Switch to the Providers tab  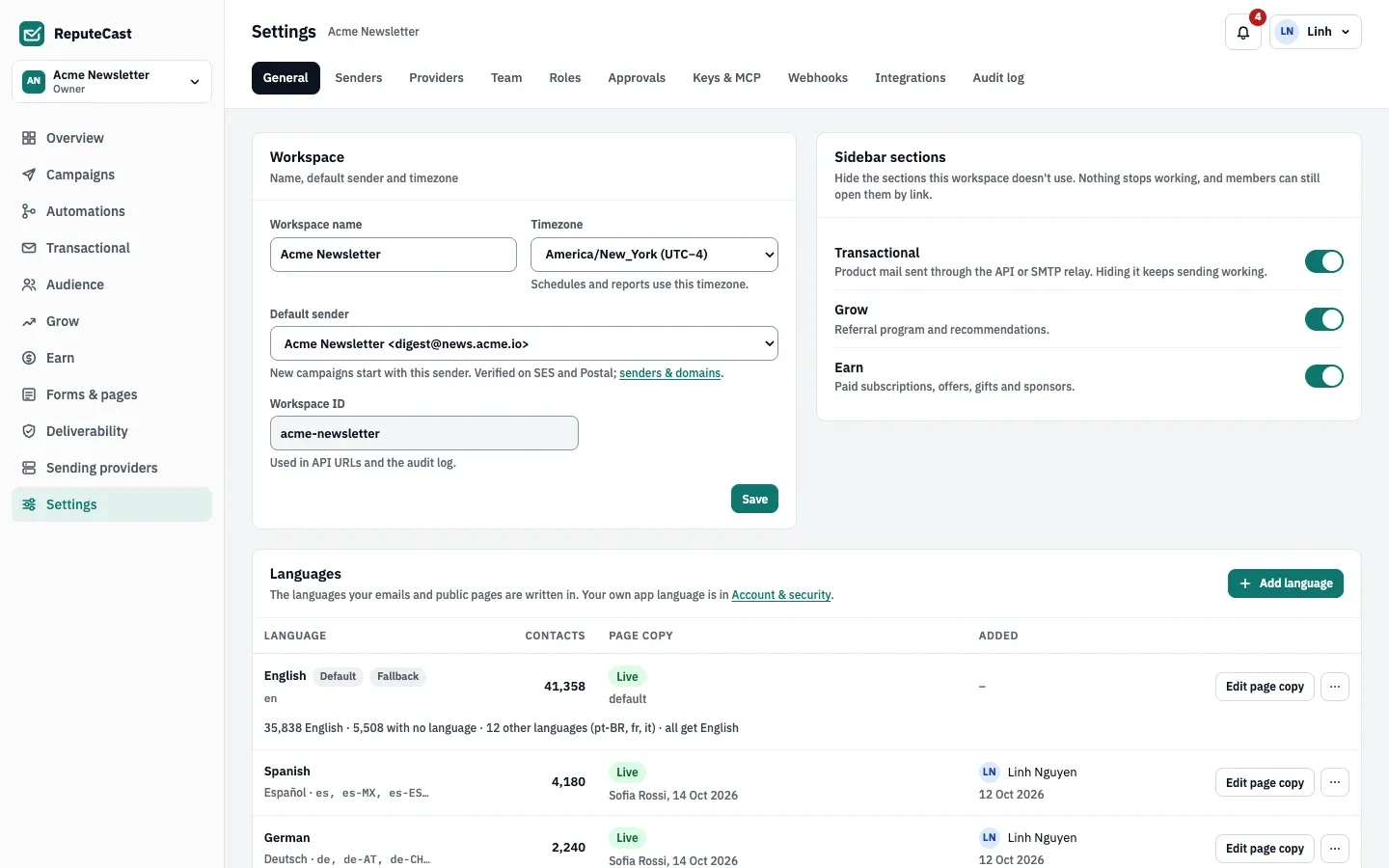point(436,78)
